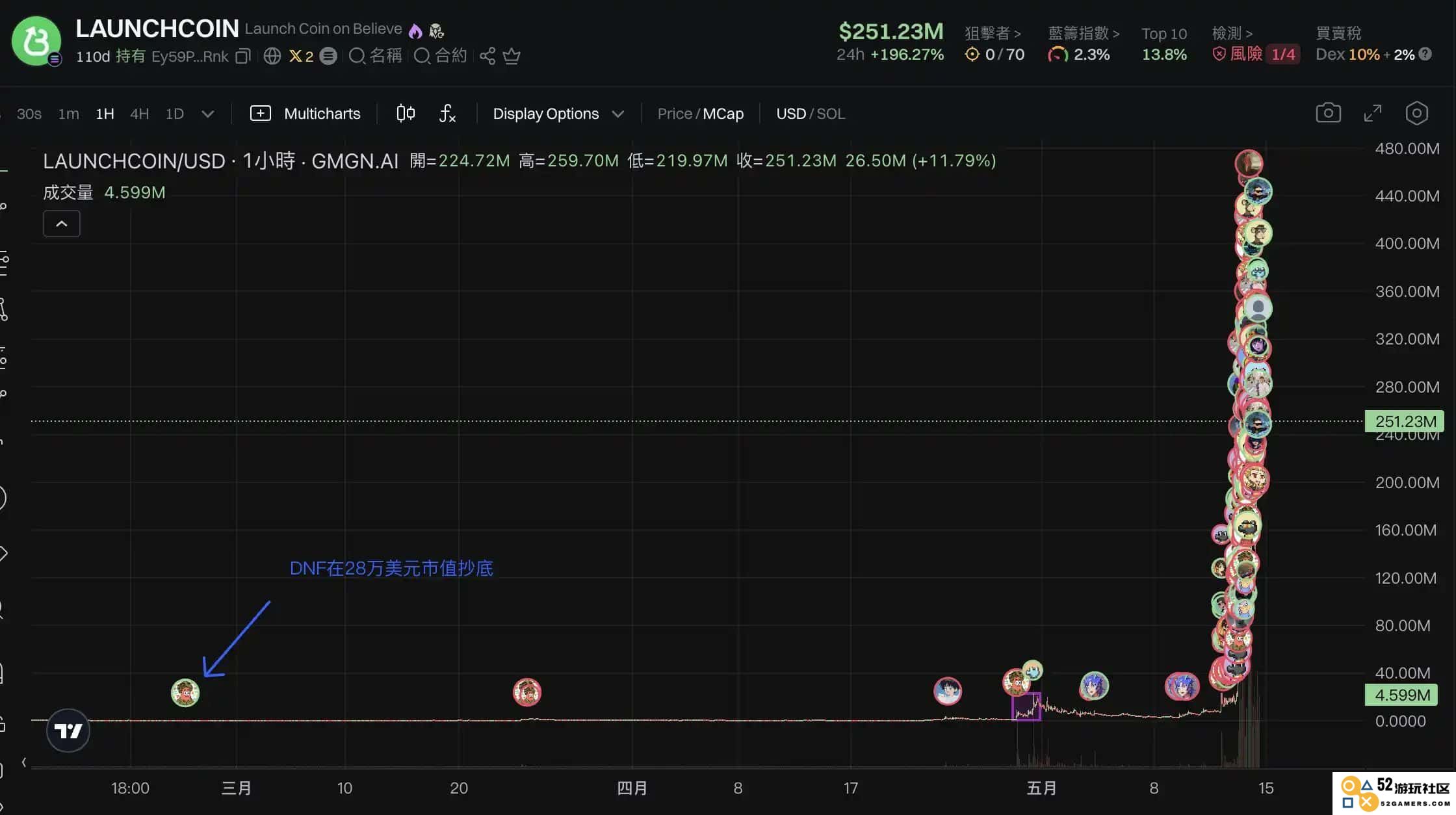The height and width of the screenshot is (815, 1456).
Task: Select the 4H timeframe
Action: 139,114
